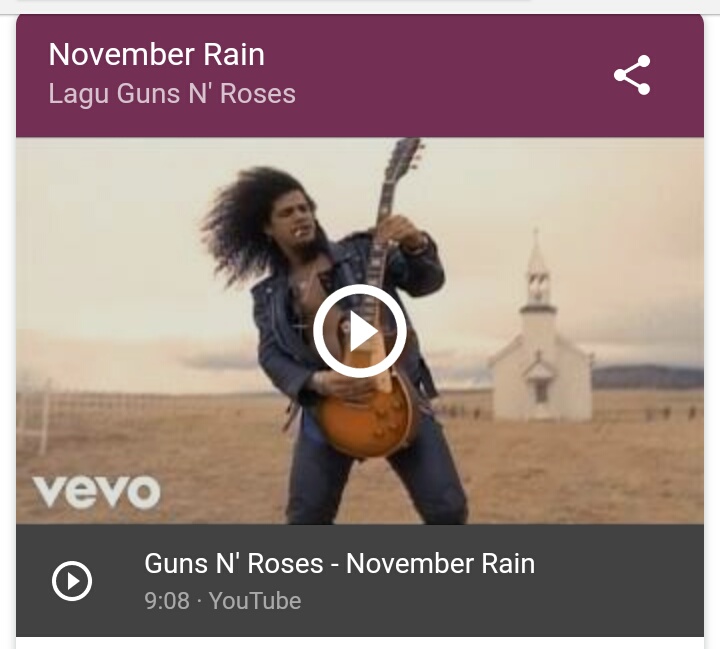Click the small play icon in the dark bar
The image size is (720, 649).
point(72,581)
